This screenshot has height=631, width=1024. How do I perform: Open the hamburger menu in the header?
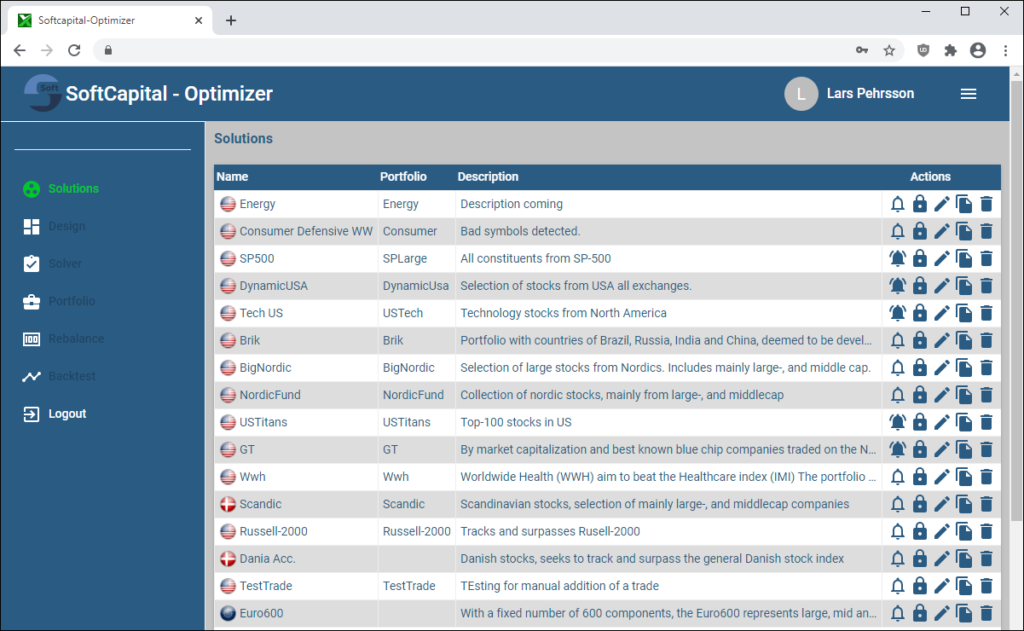pyautogui.click(x=968, y=94)
